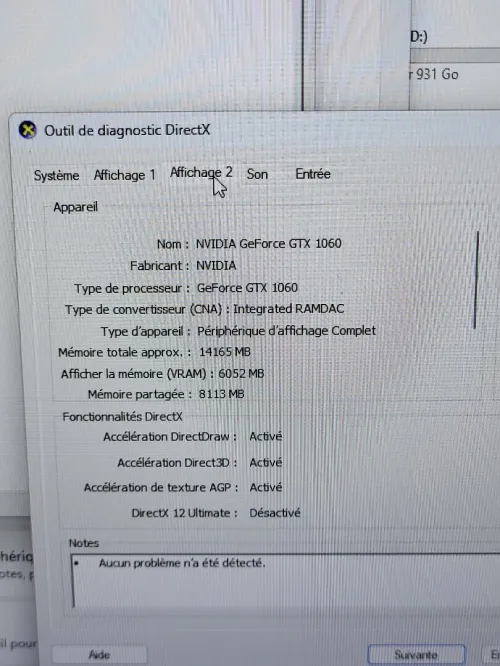Click the Fonctionnalités DirectX group heading

122,417
